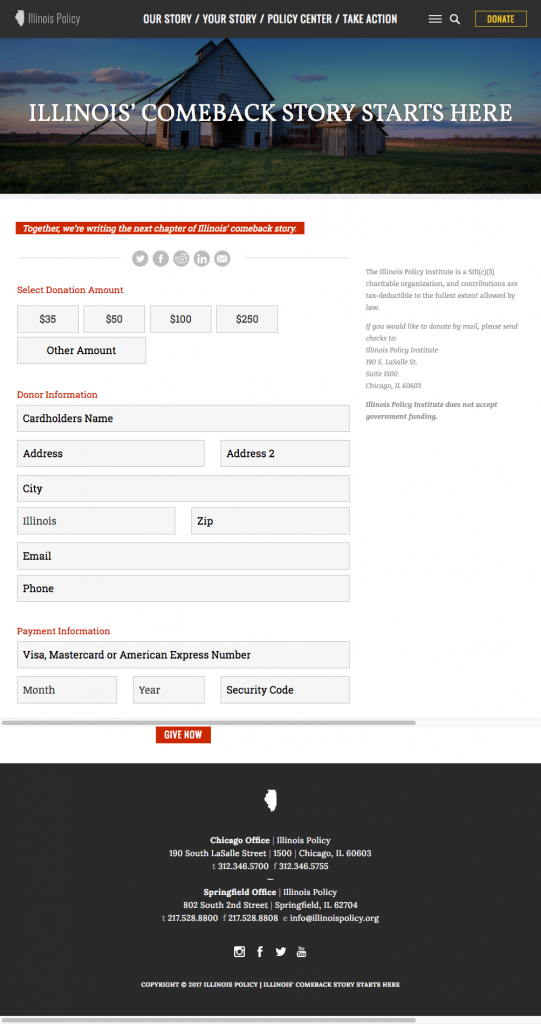Open Instagram from the footer icon
541x1024 pixels.
pyautogui.click(x=239, y=952)
